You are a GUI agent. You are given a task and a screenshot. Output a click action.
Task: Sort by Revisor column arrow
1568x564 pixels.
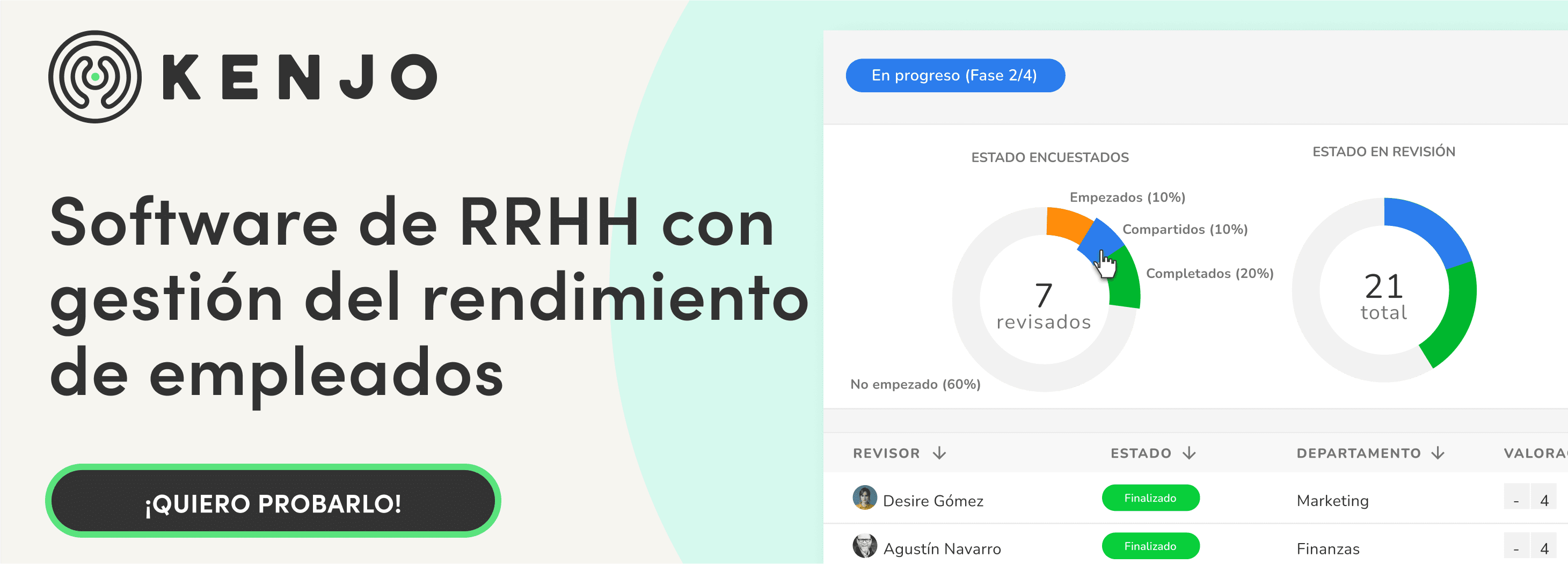coord(940,453)
